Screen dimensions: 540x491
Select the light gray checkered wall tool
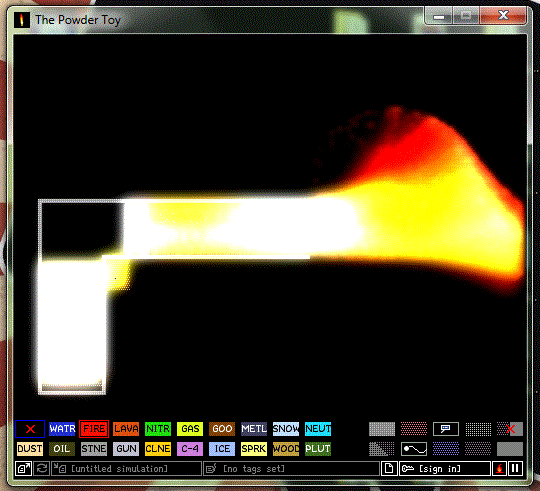point(382,429)
